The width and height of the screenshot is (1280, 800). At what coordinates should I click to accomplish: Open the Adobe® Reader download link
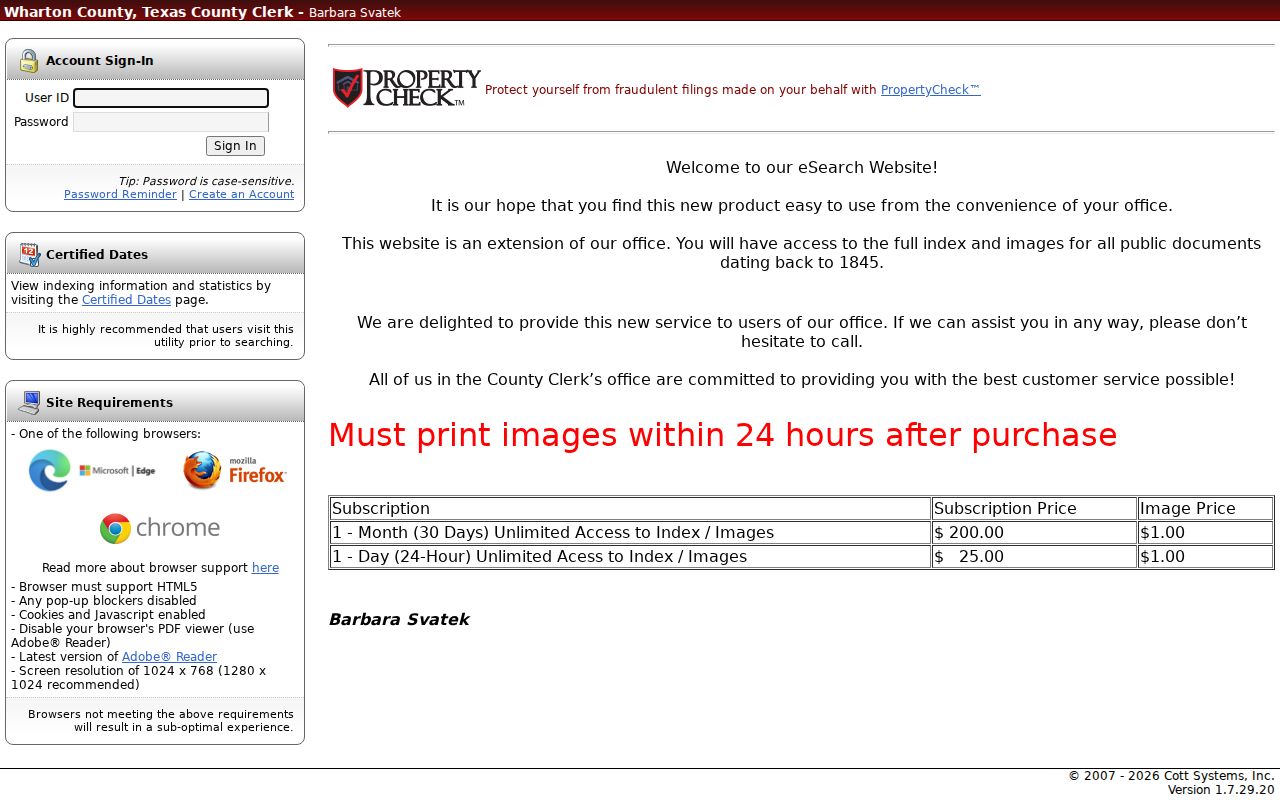click(x=169, y=657)
